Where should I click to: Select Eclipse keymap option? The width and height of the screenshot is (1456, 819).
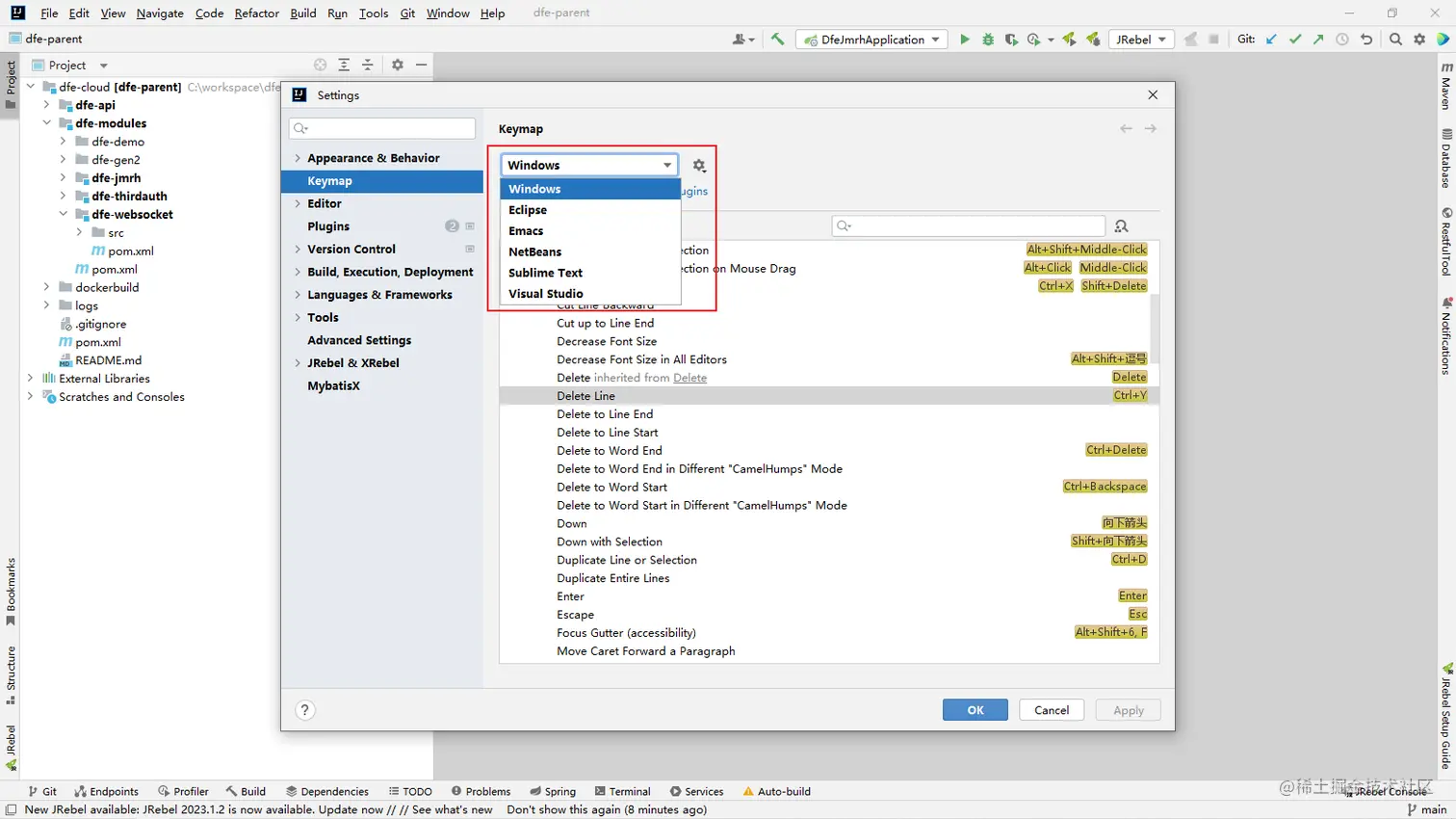(590, 210)
